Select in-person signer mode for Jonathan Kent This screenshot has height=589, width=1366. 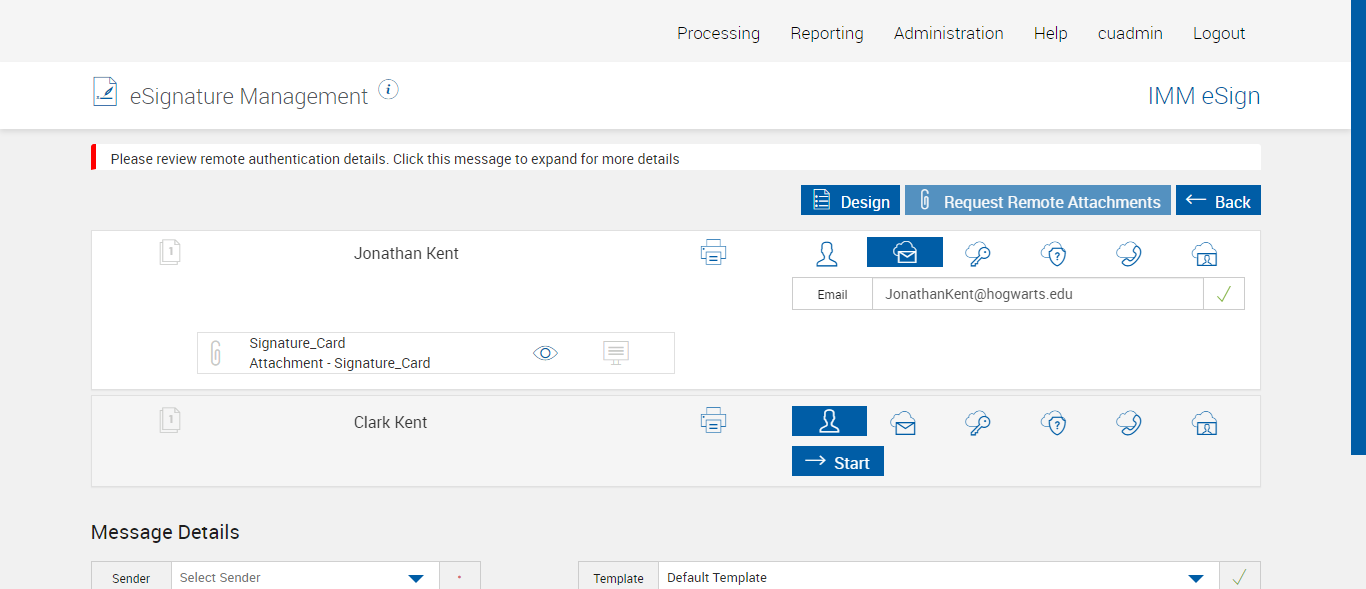point(827,254)
